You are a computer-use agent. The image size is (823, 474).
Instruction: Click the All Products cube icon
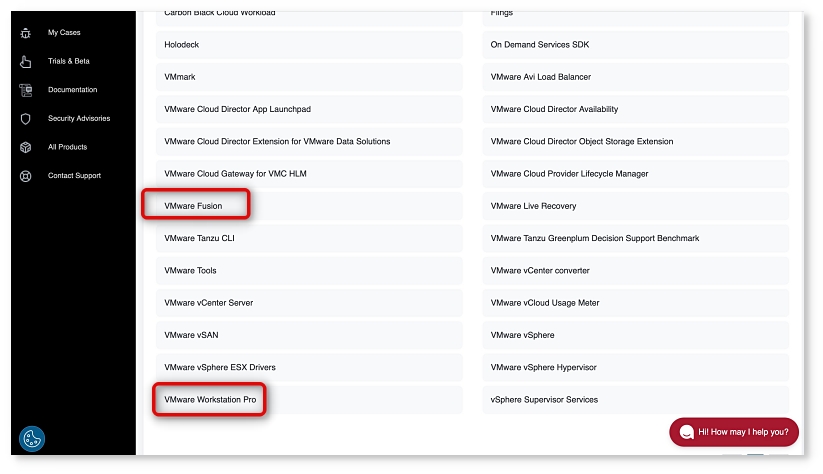click(26, 147)
